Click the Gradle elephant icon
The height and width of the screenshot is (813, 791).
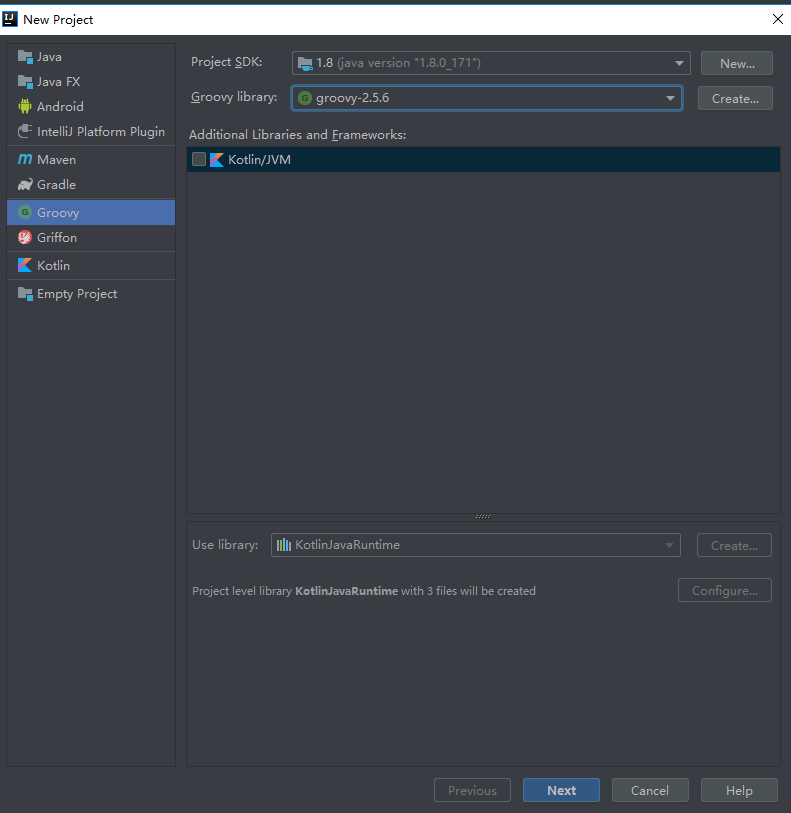[x=25, y=185]
